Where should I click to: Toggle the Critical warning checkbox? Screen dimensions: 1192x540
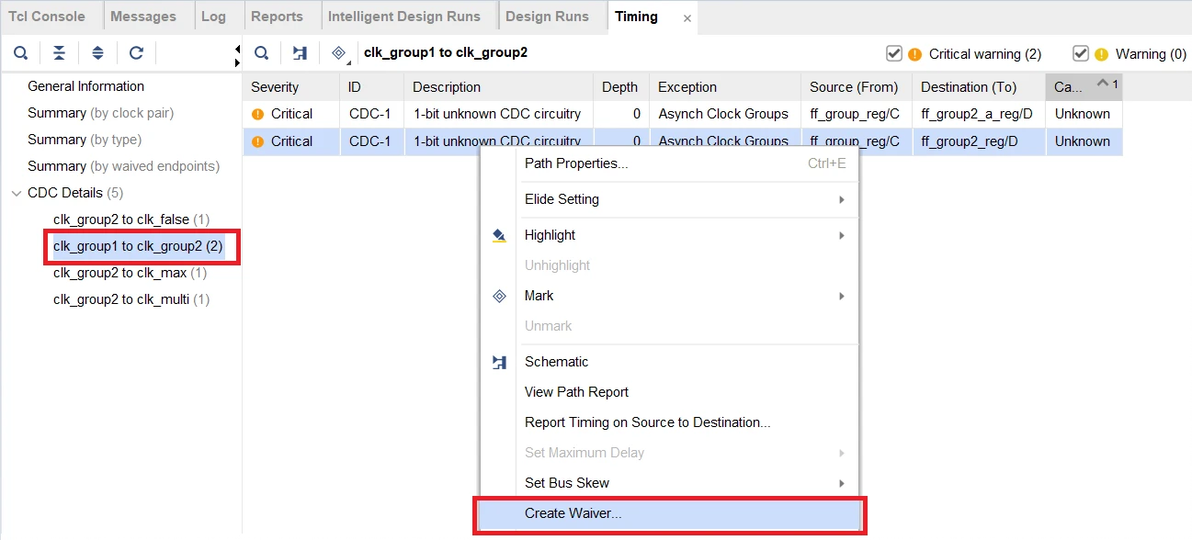point(894,54)
